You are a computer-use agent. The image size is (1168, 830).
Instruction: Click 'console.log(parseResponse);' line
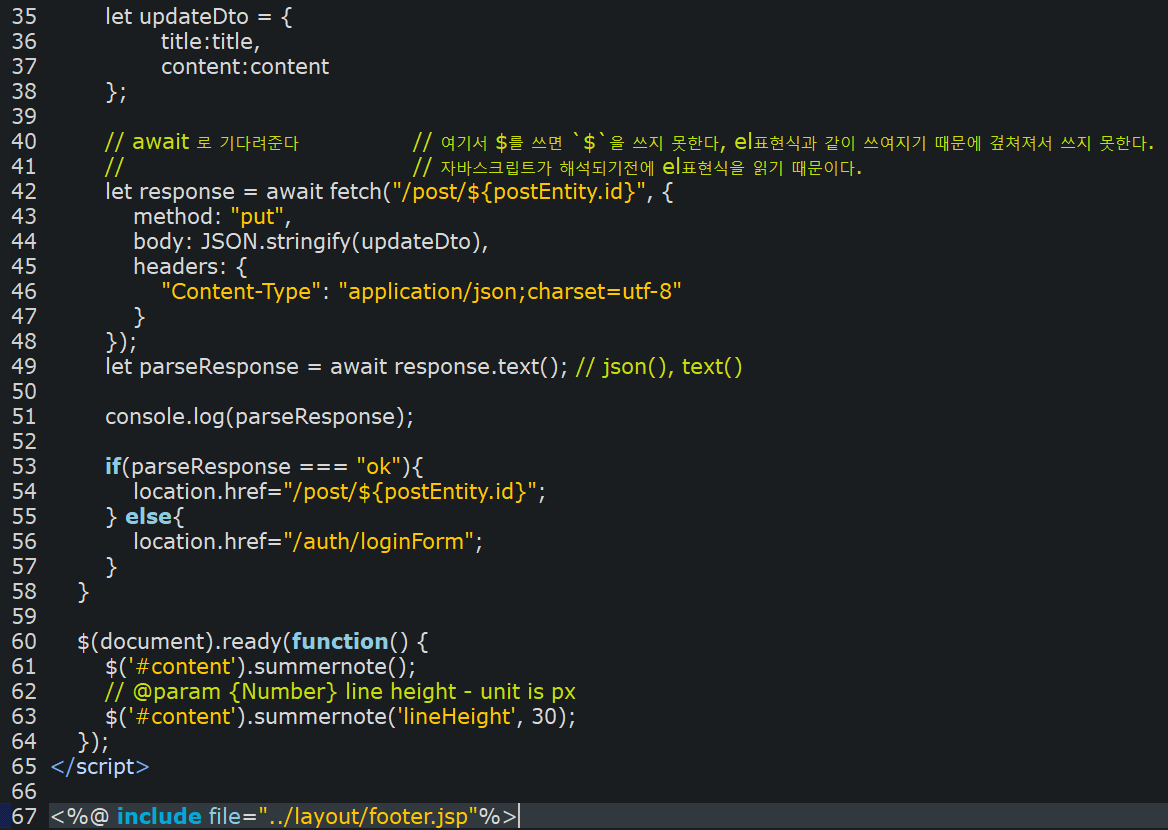[x=259, y=416]
